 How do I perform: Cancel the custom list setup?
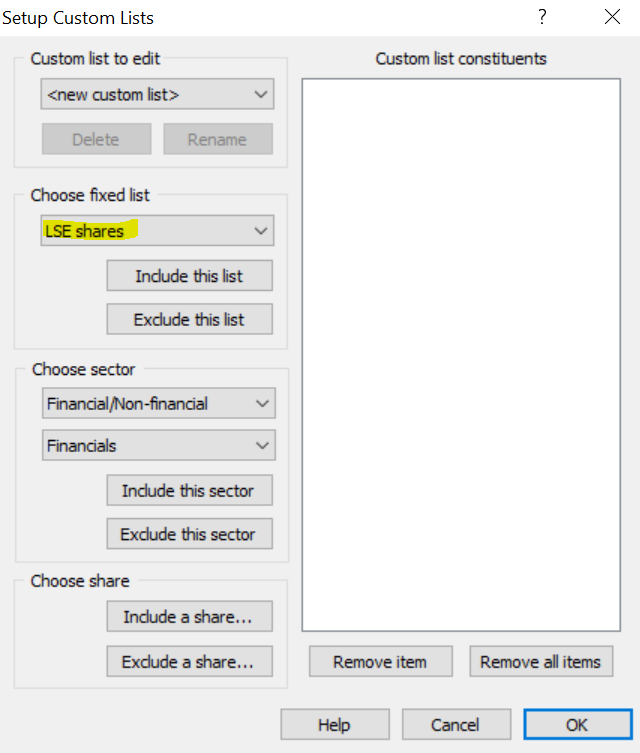point(456,724)
